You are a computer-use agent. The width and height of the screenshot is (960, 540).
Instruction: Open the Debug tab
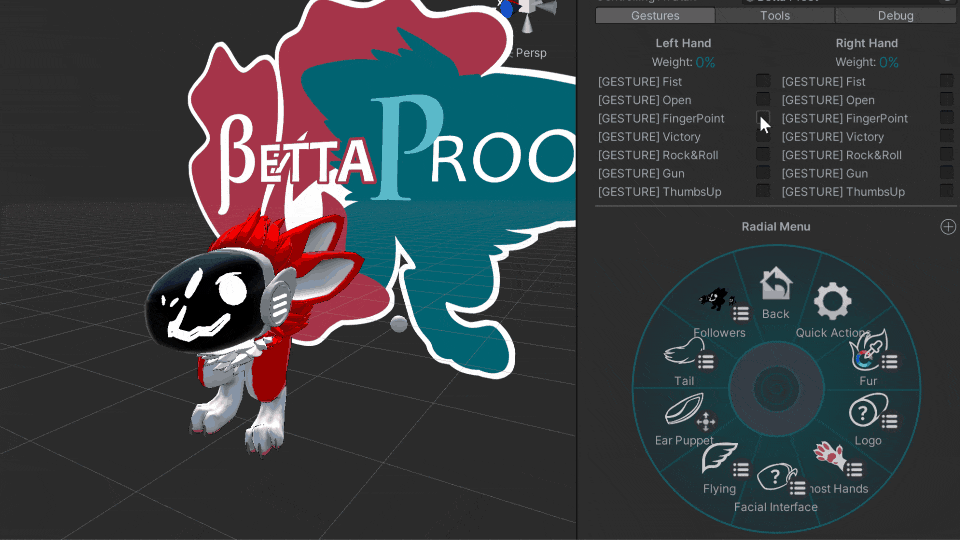[895, 15]
